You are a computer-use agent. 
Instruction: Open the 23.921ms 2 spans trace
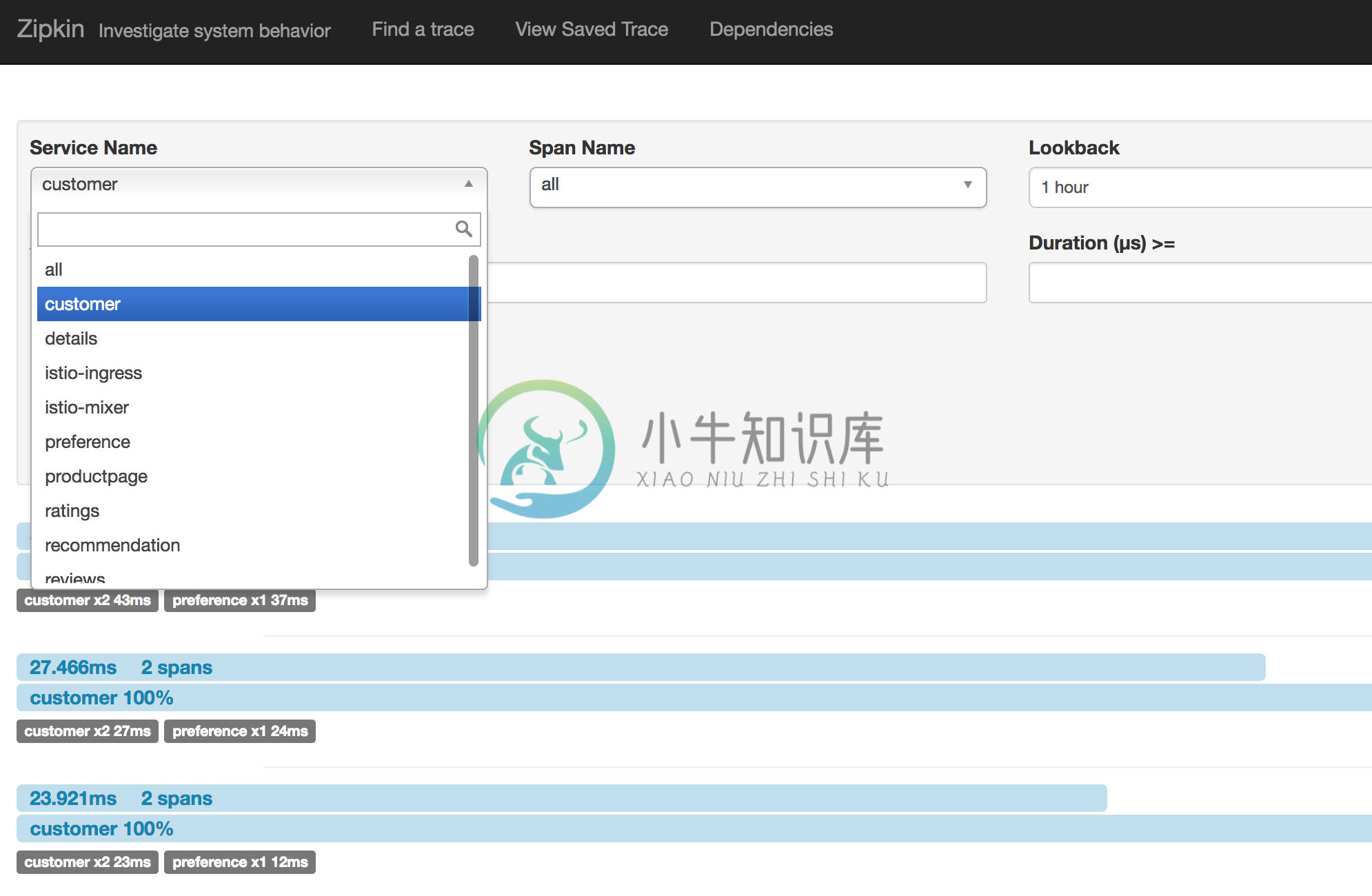562,798
